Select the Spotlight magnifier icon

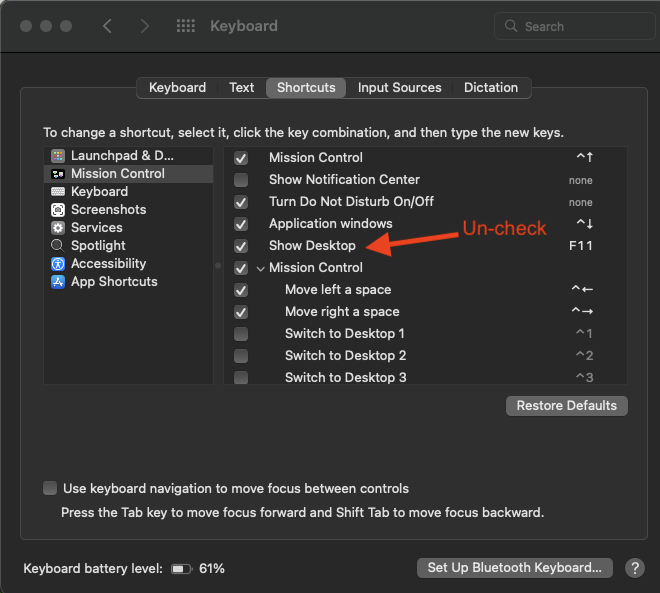pyautogui.click(x=58, y=245)
